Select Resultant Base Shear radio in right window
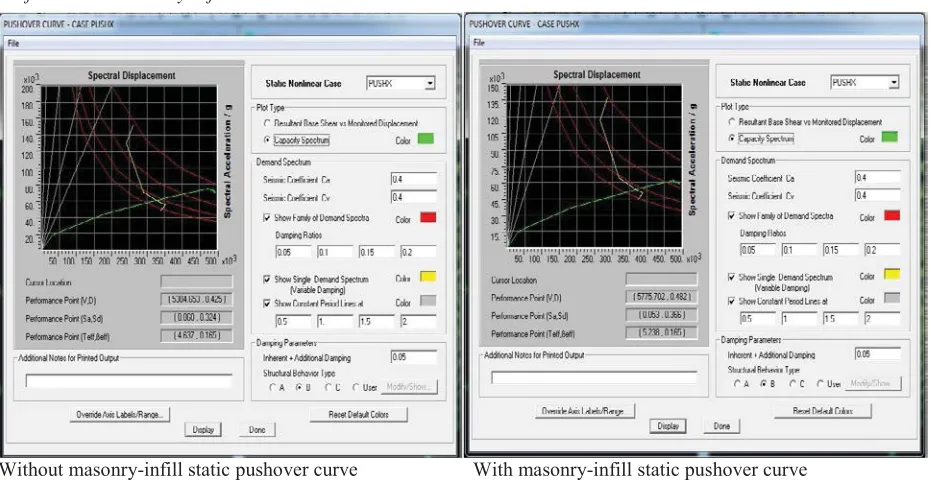930x484 pixels. tap(732, 122)
